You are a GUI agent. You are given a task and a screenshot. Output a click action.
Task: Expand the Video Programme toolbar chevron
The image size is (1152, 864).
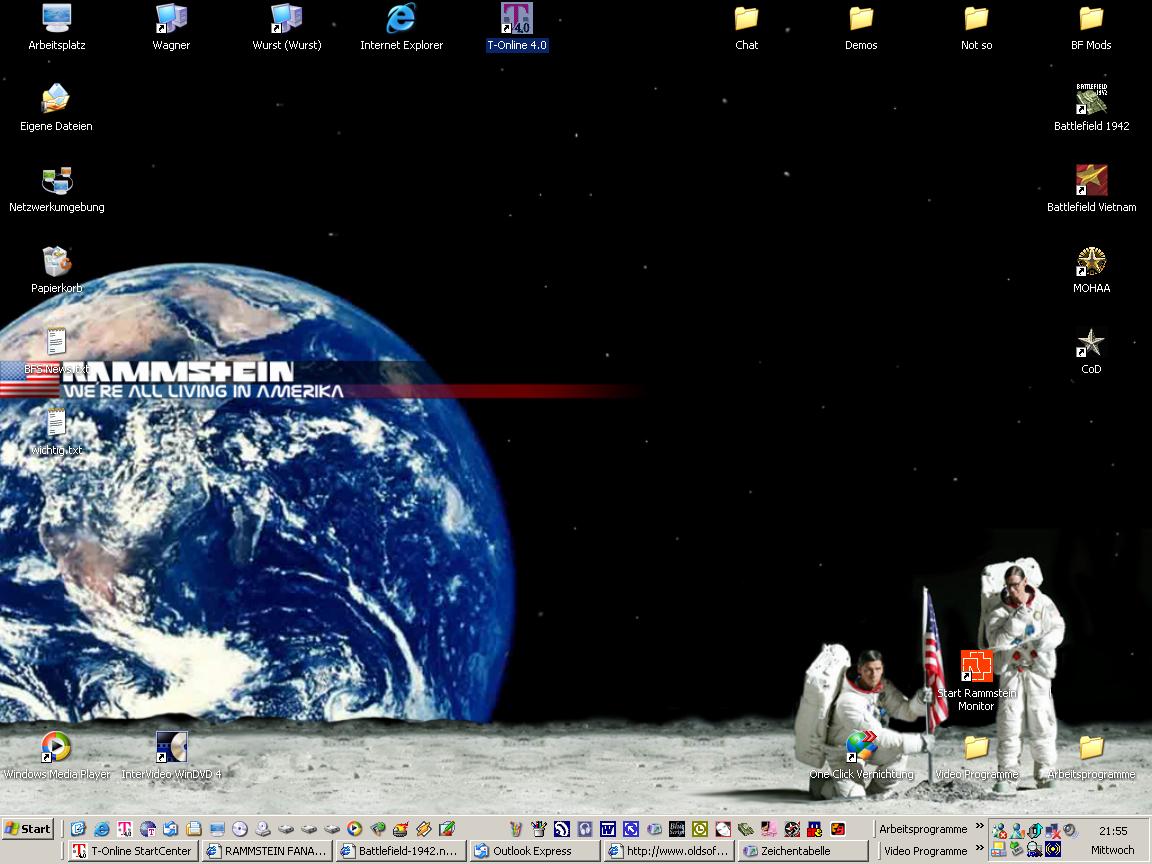(x=980, y=848)
